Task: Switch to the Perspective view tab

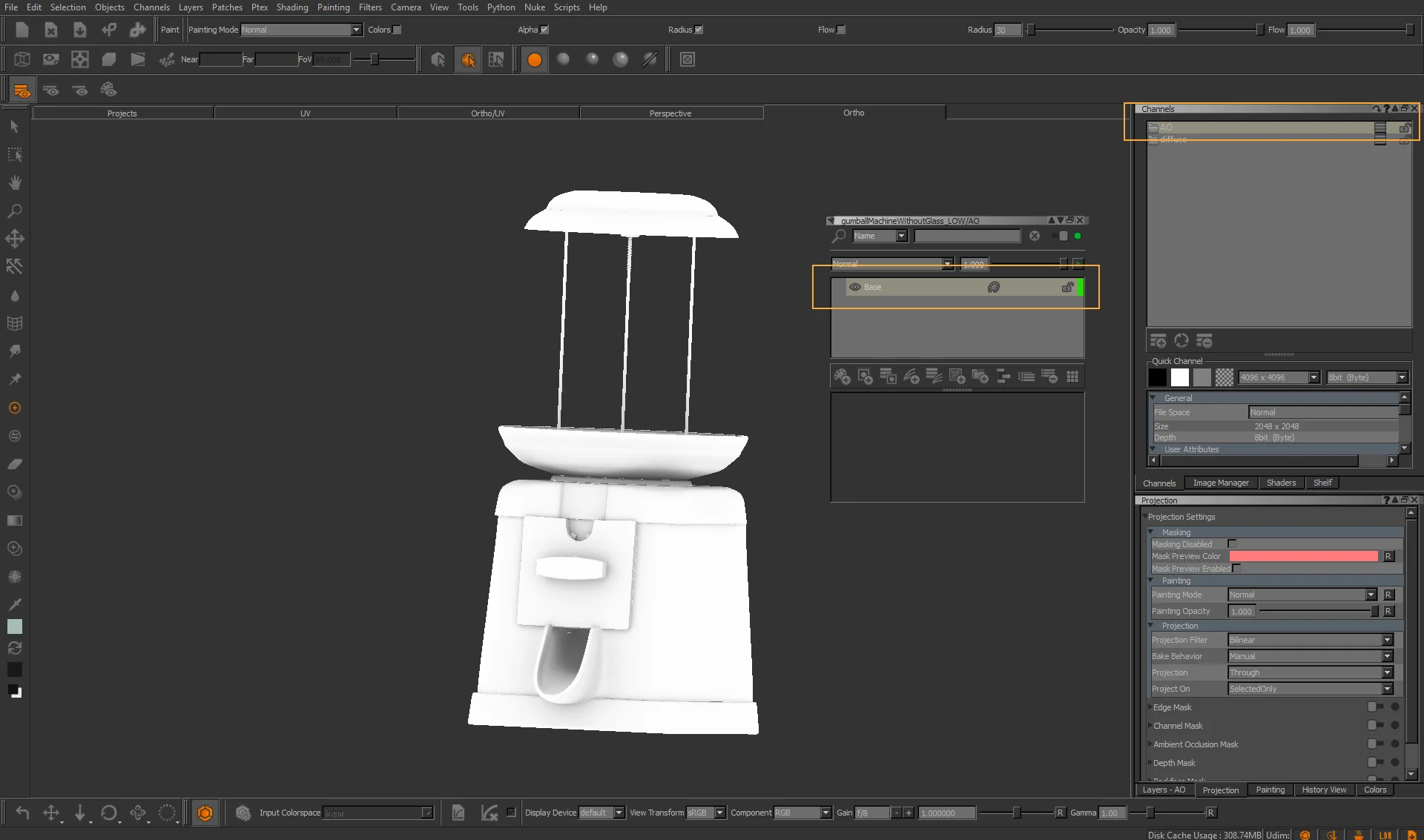Action: [670, 113]
